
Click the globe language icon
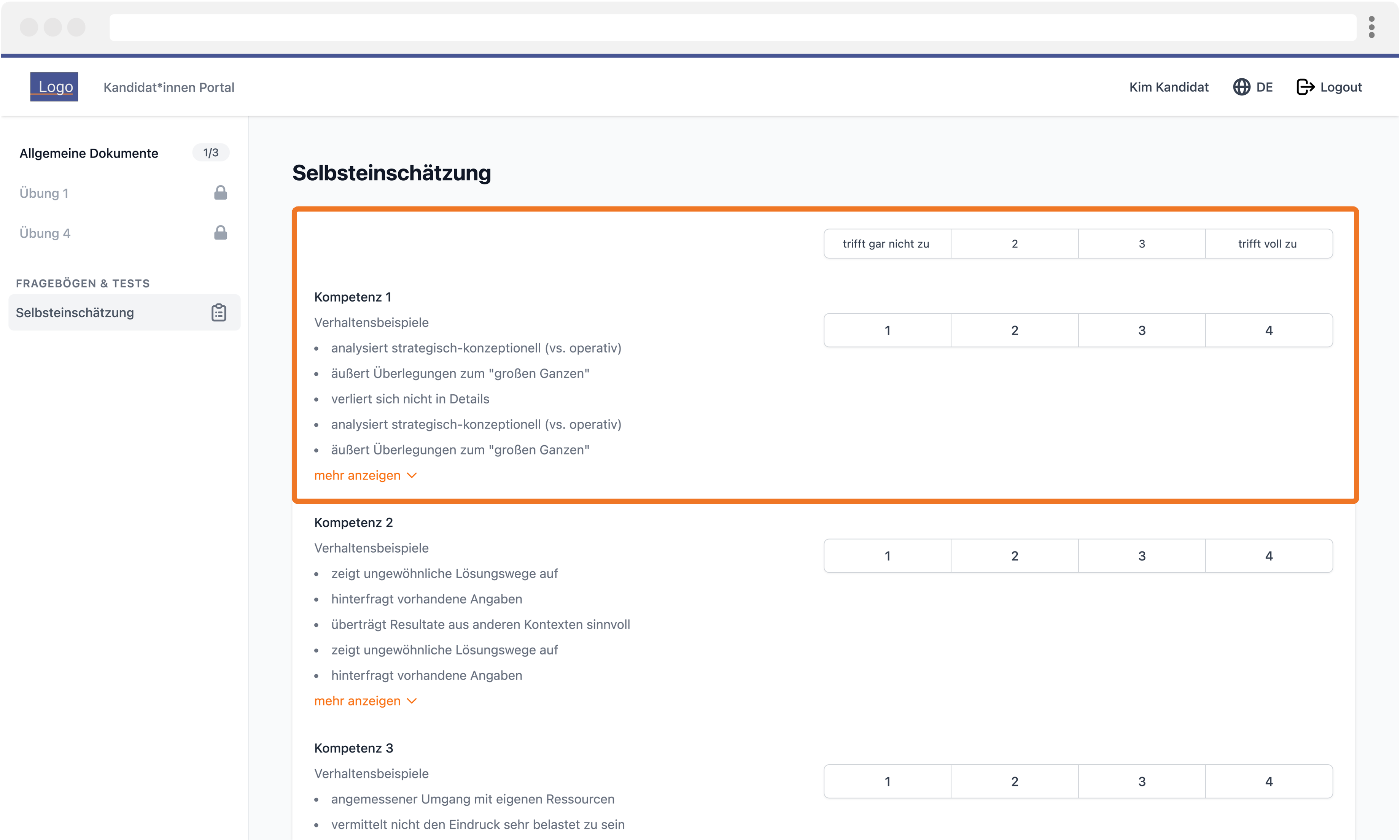click(1241, 87)
